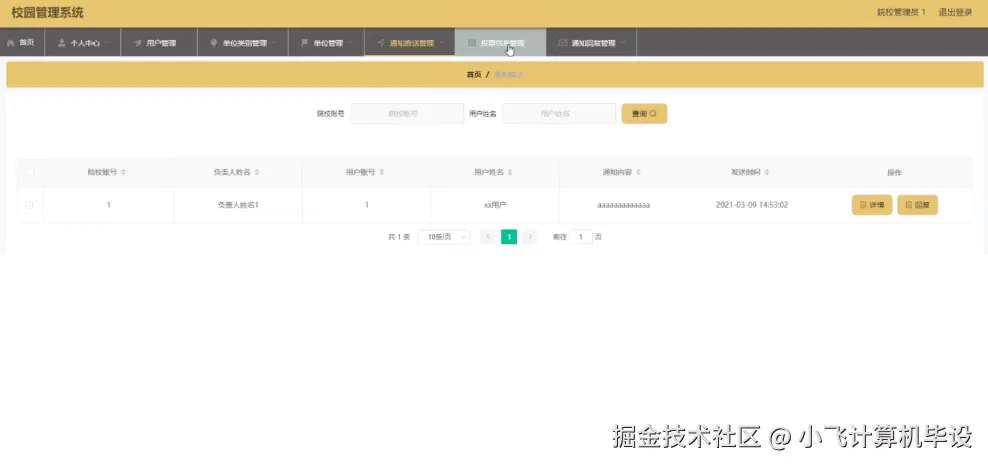Click the home icon beside 首页

(x=10, y=43)
